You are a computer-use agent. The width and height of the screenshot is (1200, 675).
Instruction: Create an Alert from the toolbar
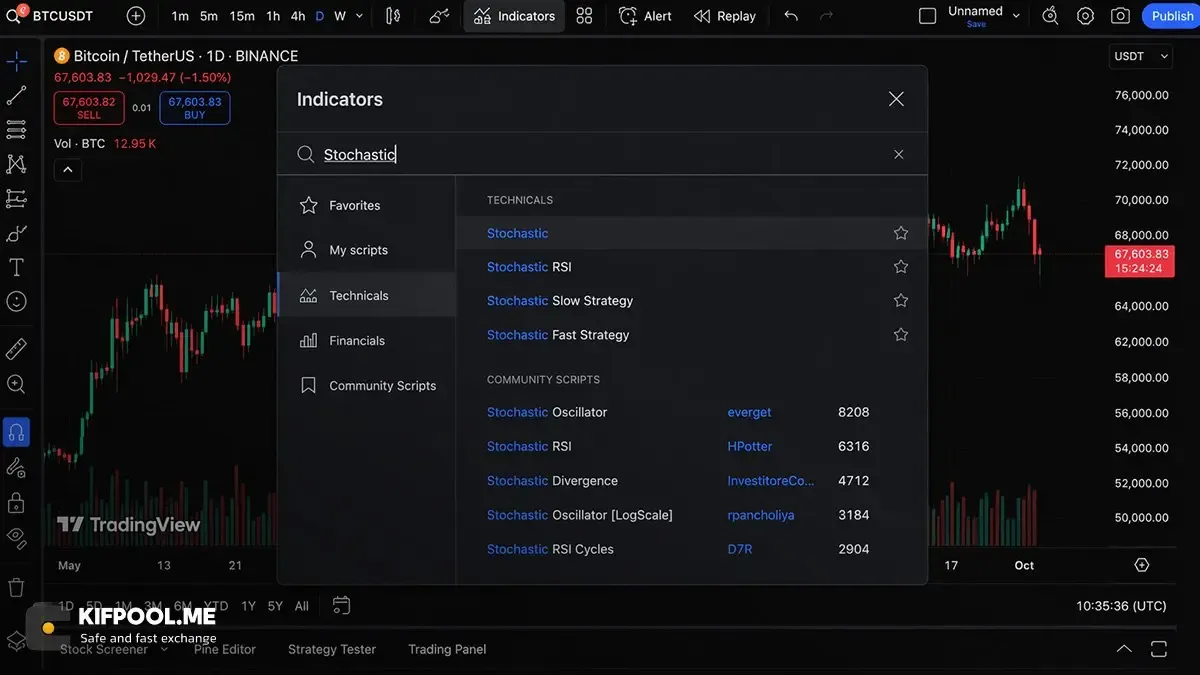click(645, 16)
